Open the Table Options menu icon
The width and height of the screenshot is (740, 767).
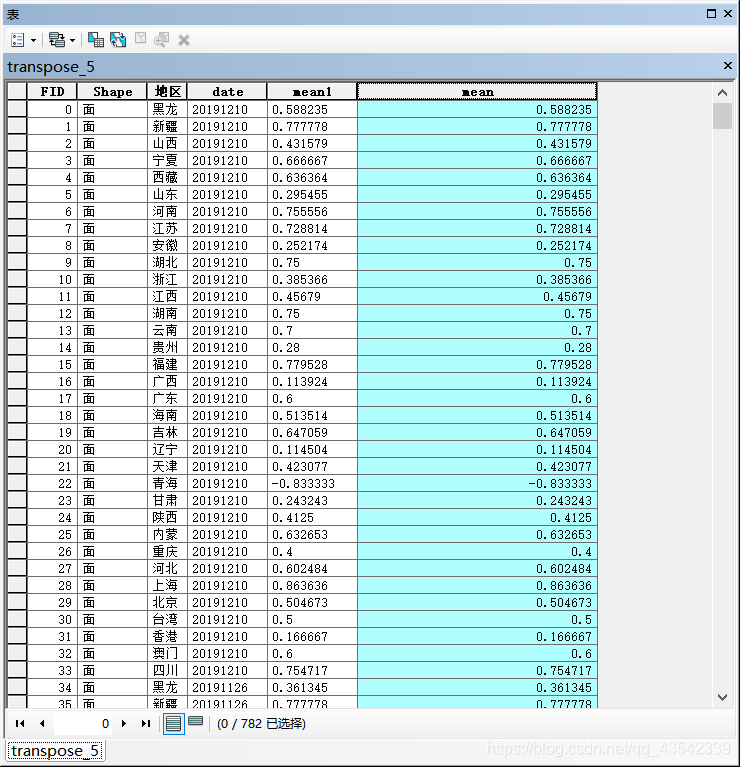(18, 40)
